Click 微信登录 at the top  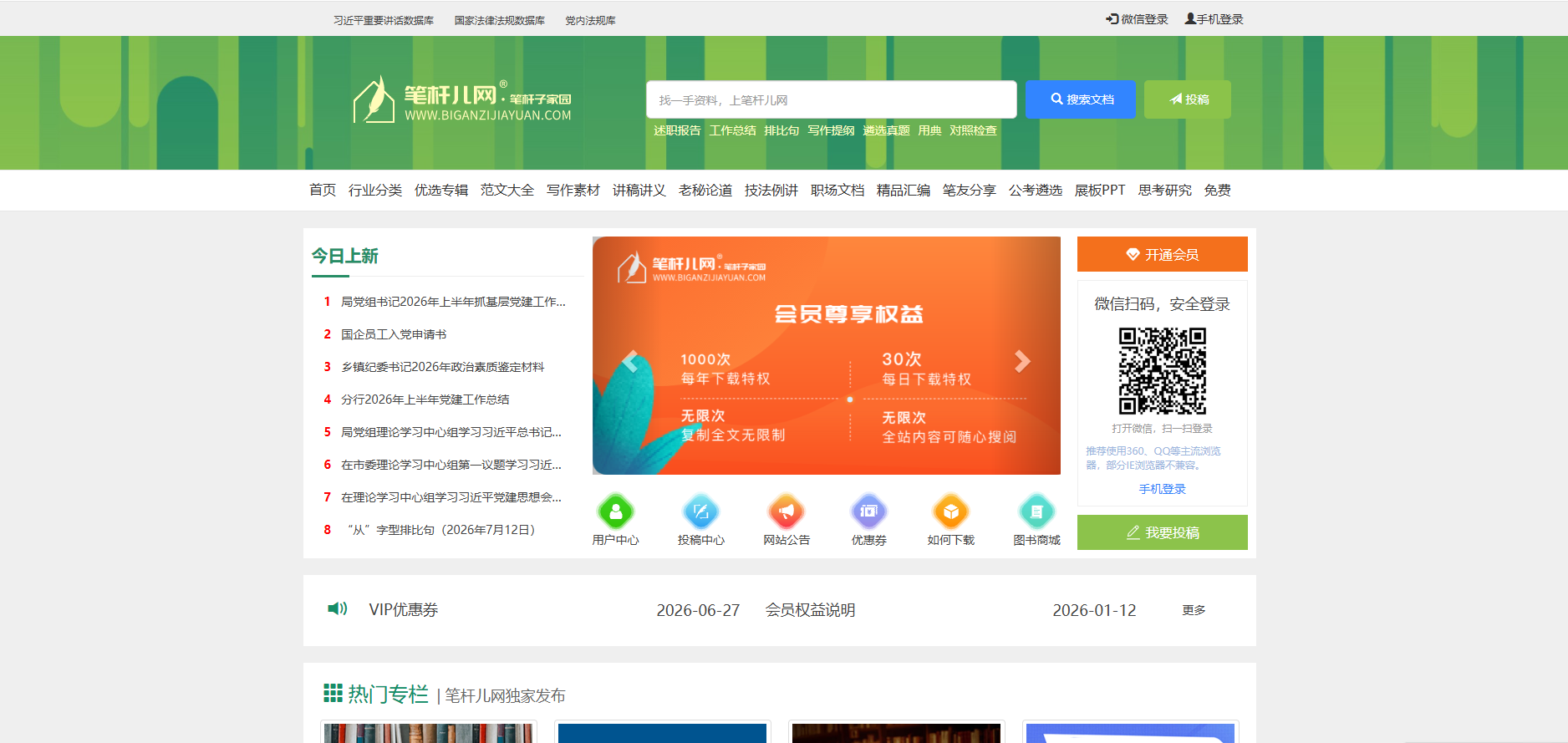[x=1137, y=19]
